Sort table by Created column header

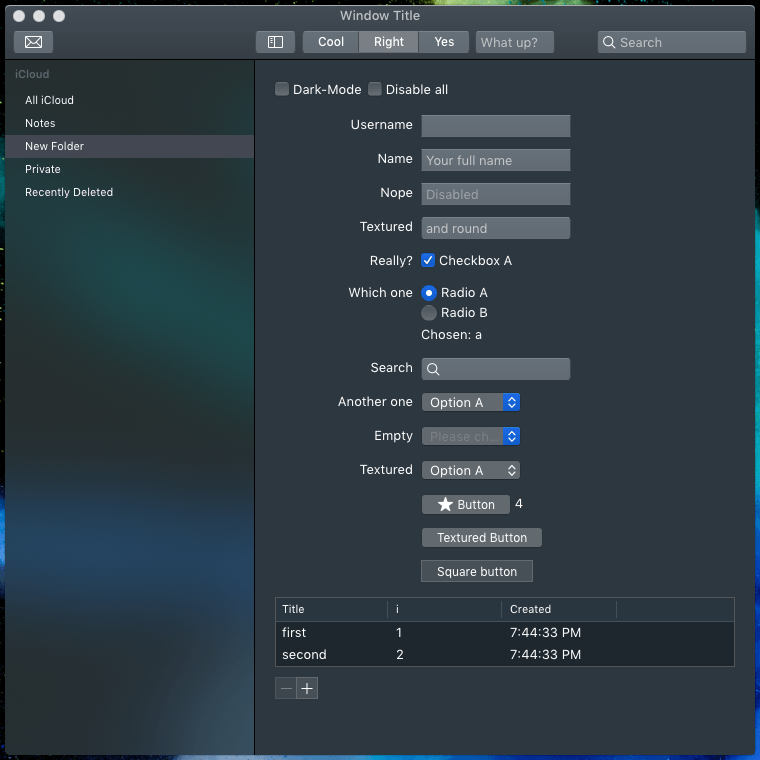pos(559,609)
